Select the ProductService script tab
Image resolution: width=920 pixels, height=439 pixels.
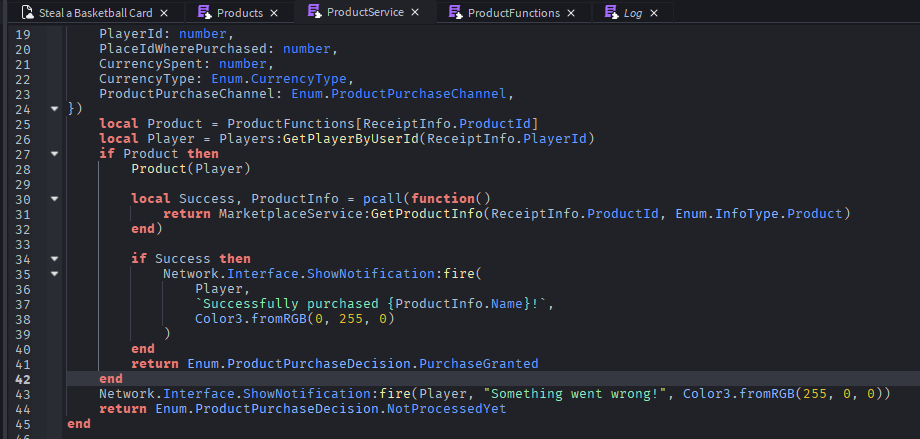(x=364, y=12)
